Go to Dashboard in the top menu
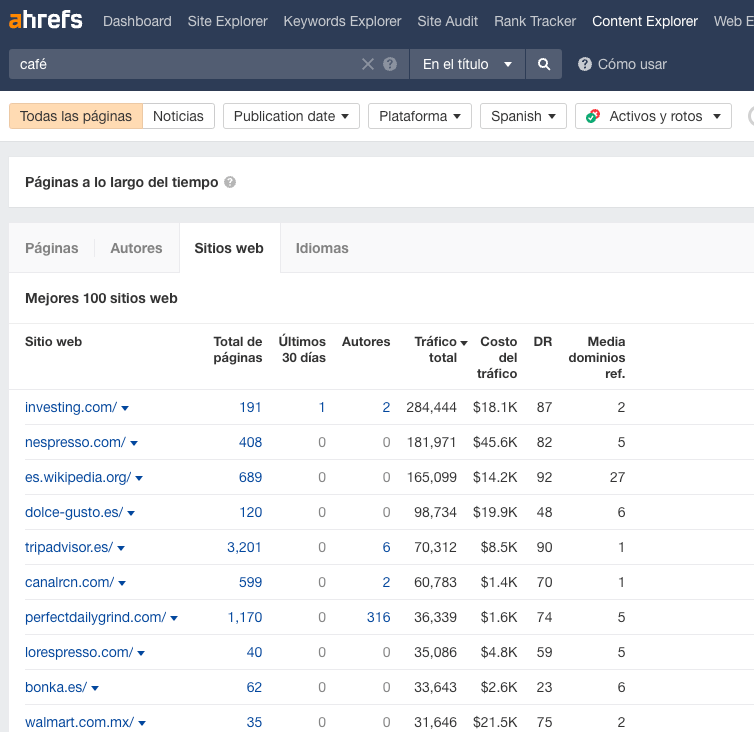754x732 pixels. 137,21
